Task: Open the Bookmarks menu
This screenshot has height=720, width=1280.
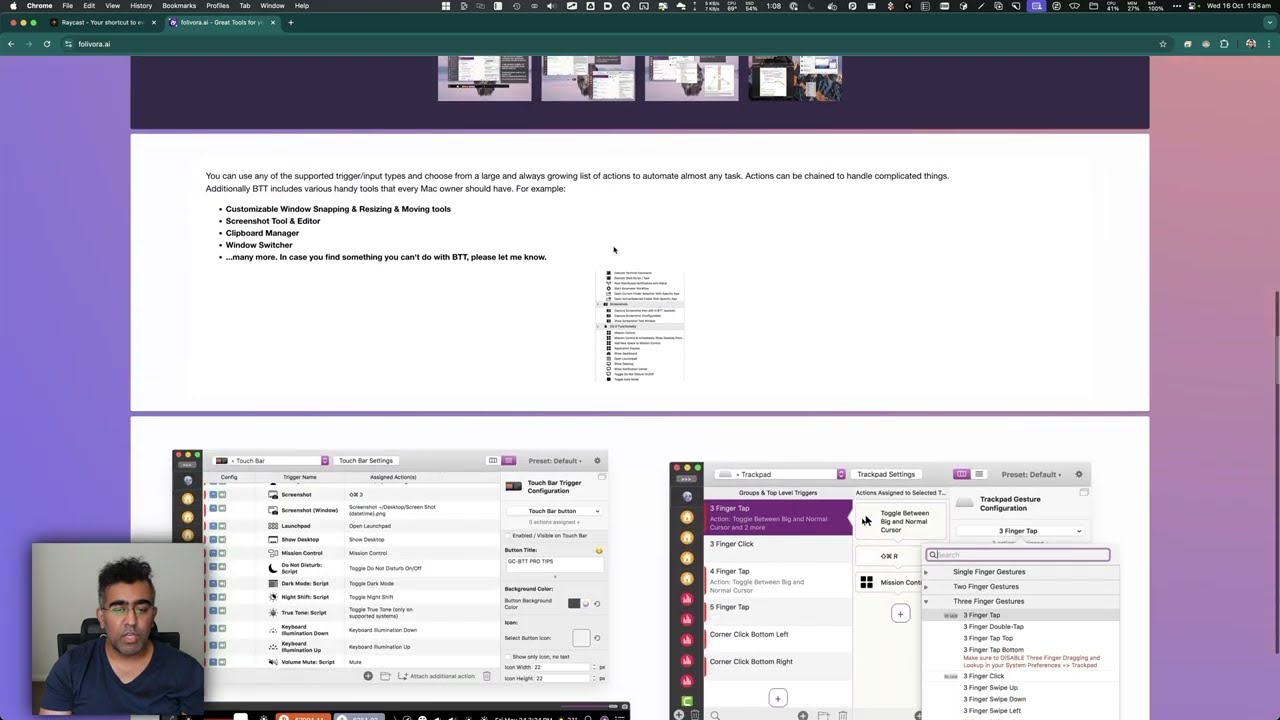Action: (x=179, y=6)
